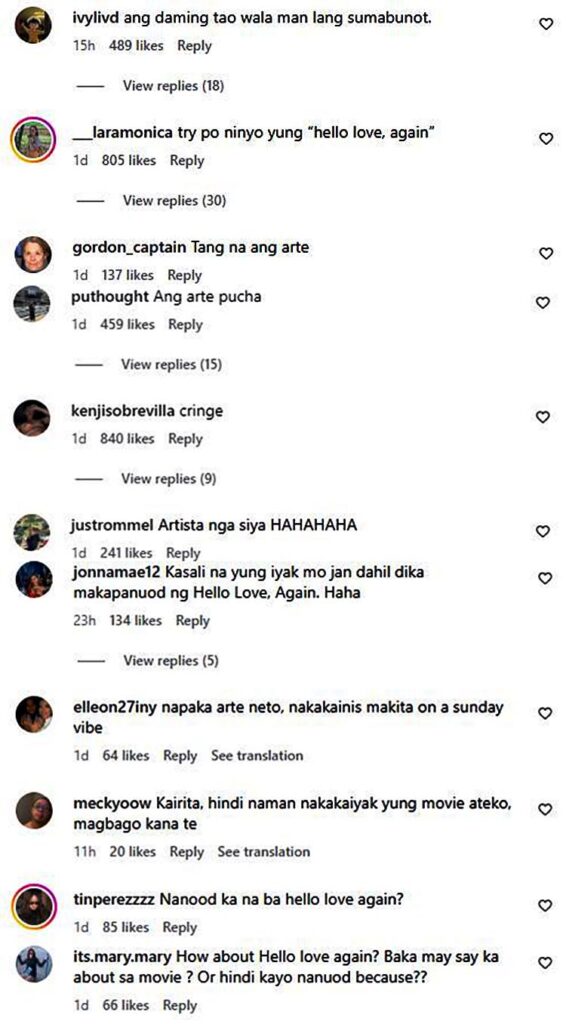
Task: Tap heart beside justrommel's comment
Action: tap(542, 532)
